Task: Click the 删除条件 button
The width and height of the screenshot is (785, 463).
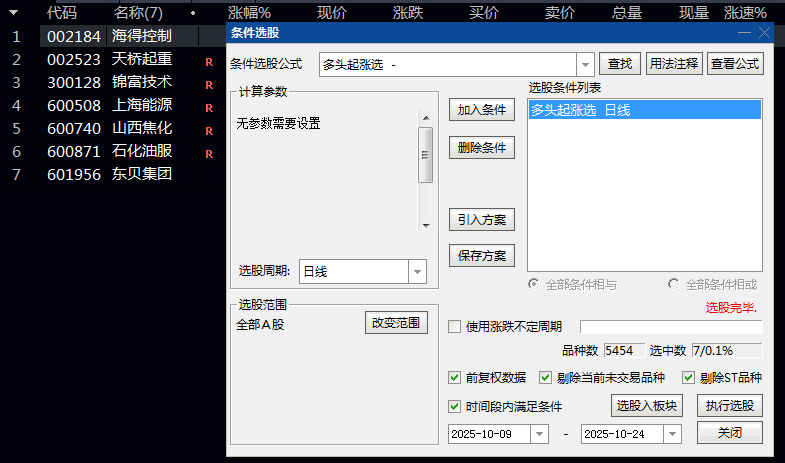Action: [x=482, y=148]
